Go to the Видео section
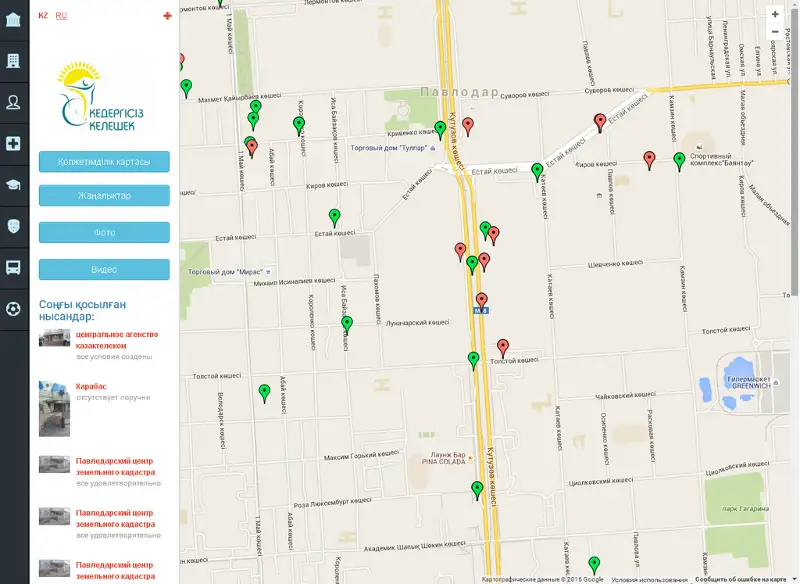Viewport: 800px width, 584px height. click(x=104, y=270)
